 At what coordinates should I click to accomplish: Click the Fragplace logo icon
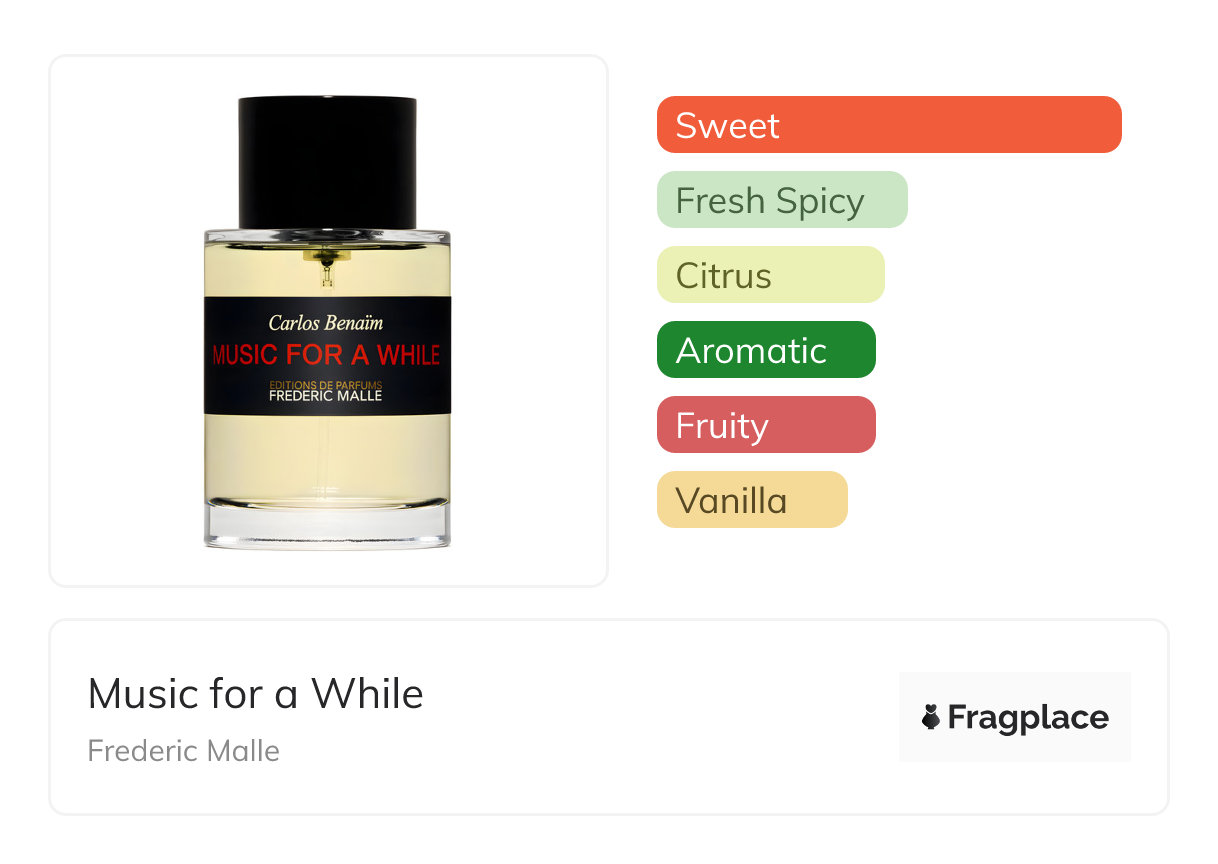tap(931, 717)
